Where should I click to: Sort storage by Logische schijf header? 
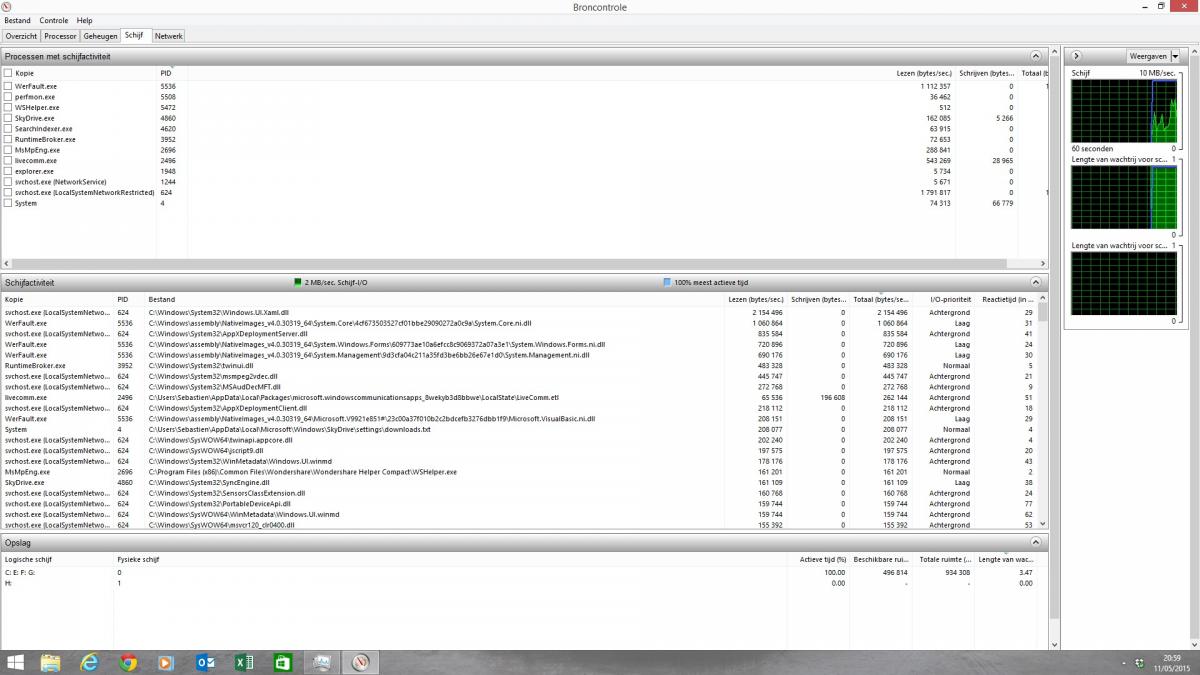57,559
